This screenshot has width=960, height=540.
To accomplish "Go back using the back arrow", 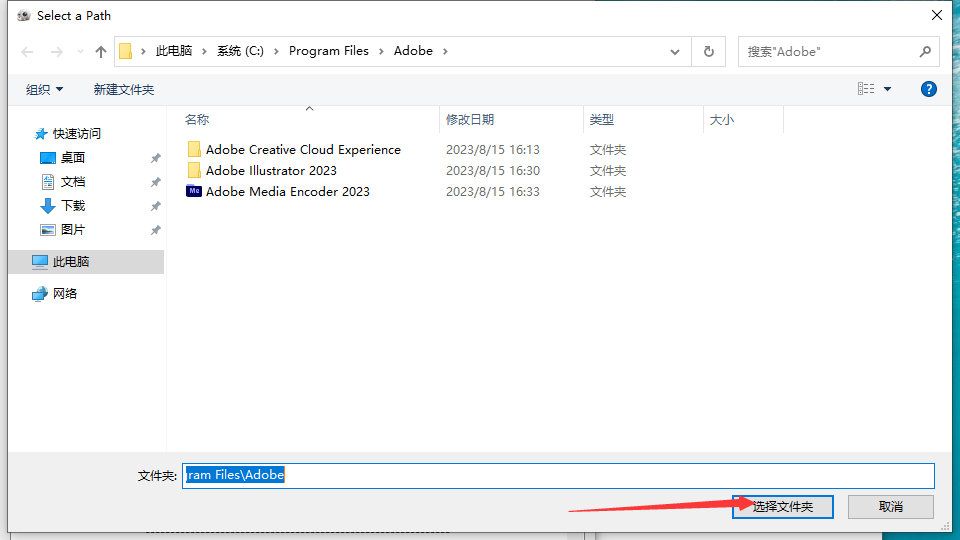I will point(27,52).
